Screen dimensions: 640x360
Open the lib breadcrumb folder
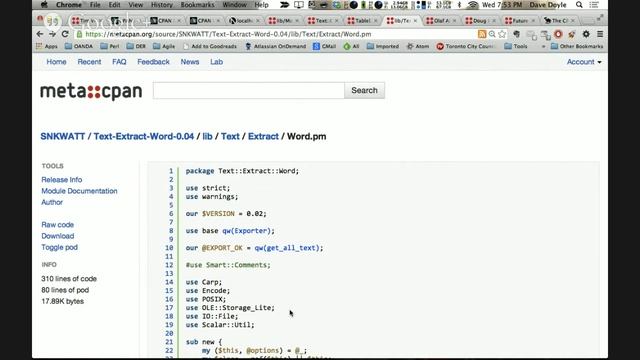point(207,137)
